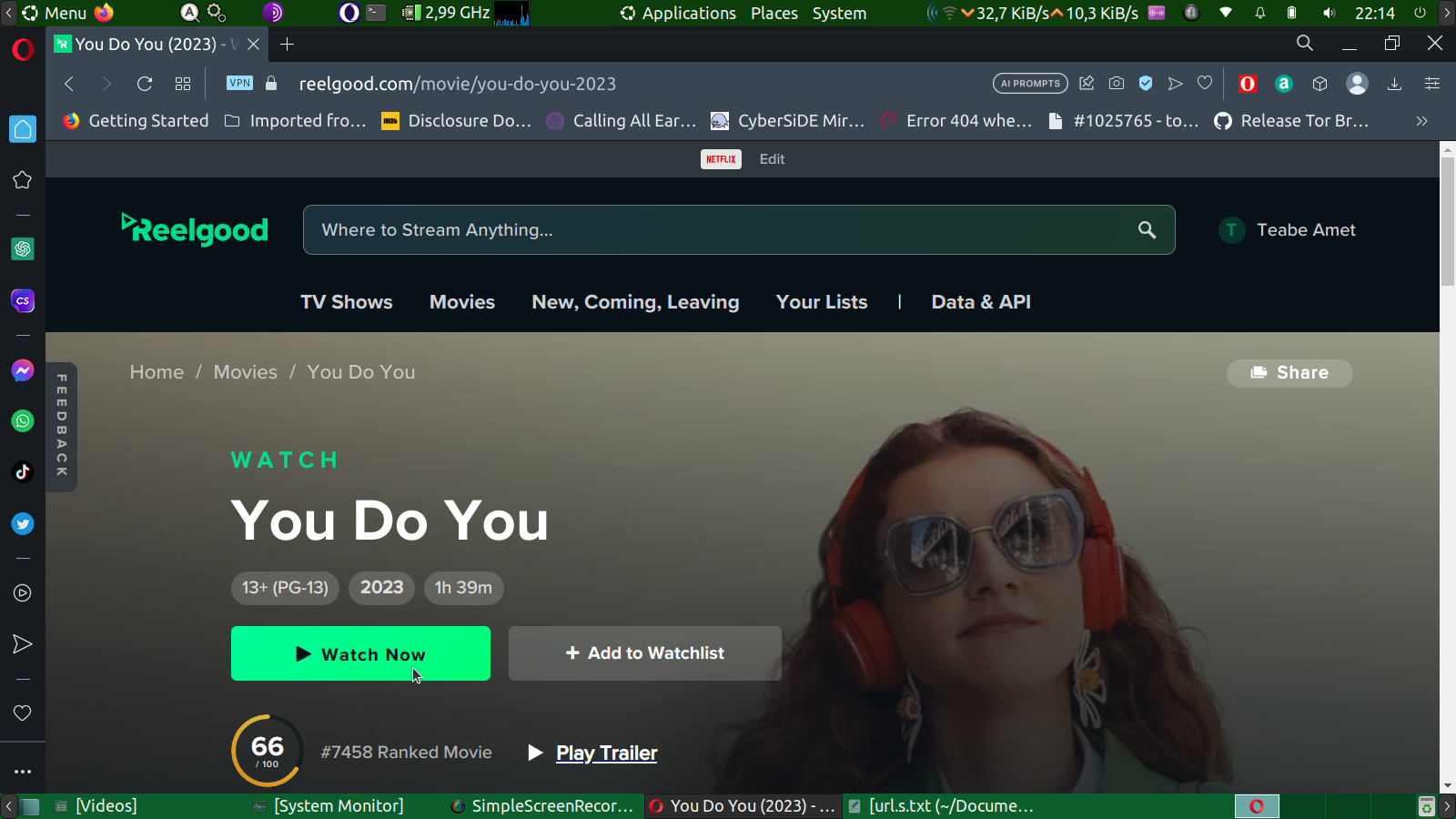Open the extensions cube icon
The width and height of the screenshot is (1456, 819).
[1320, 84]
